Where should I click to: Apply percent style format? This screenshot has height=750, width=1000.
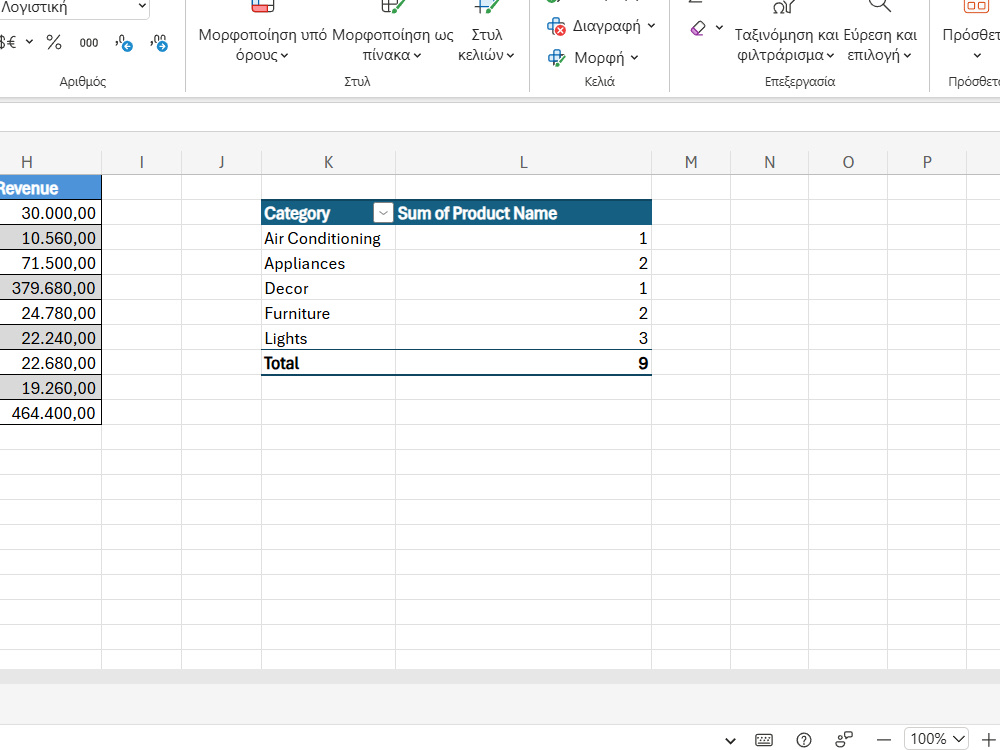[54, 43]
